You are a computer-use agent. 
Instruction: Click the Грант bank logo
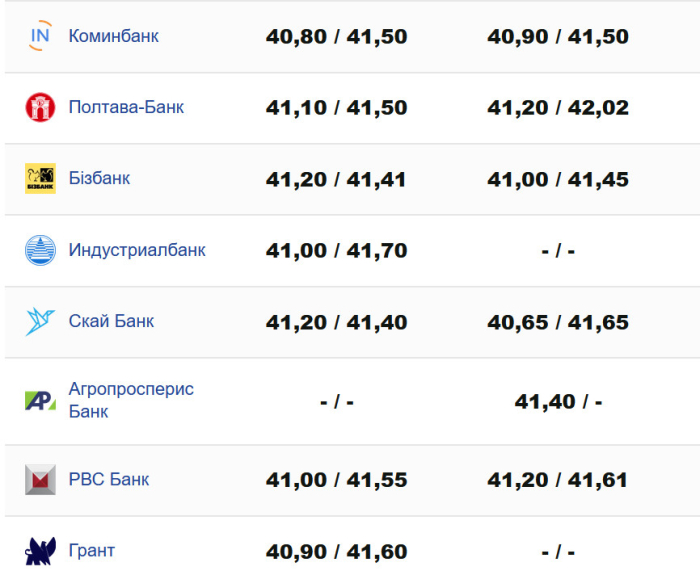tap(40, 551)
